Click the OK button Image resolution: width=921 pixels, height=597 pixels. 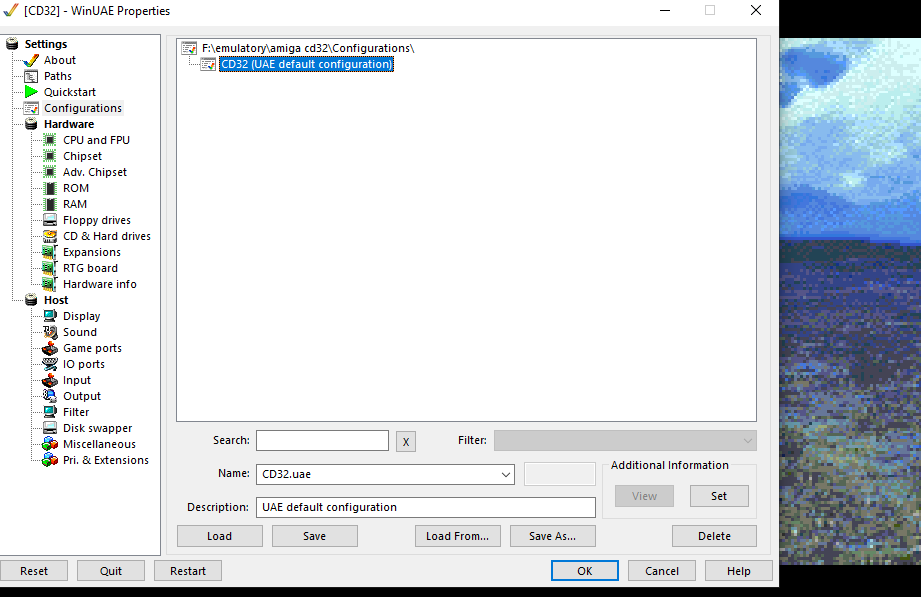(x=584, y=571)
